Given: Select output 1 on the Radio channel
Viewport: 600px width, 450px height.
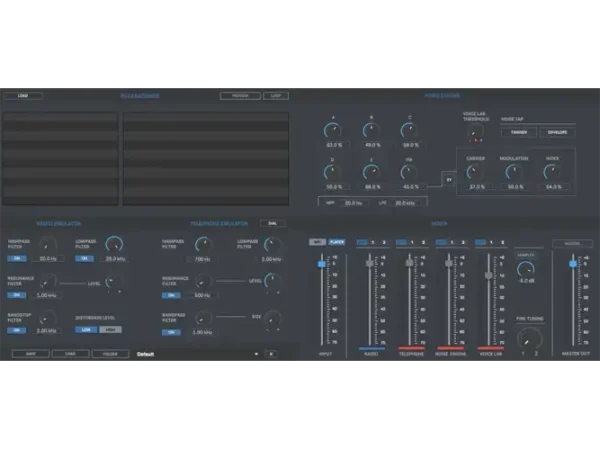Looking at the screenshot, I should point(373,242).
